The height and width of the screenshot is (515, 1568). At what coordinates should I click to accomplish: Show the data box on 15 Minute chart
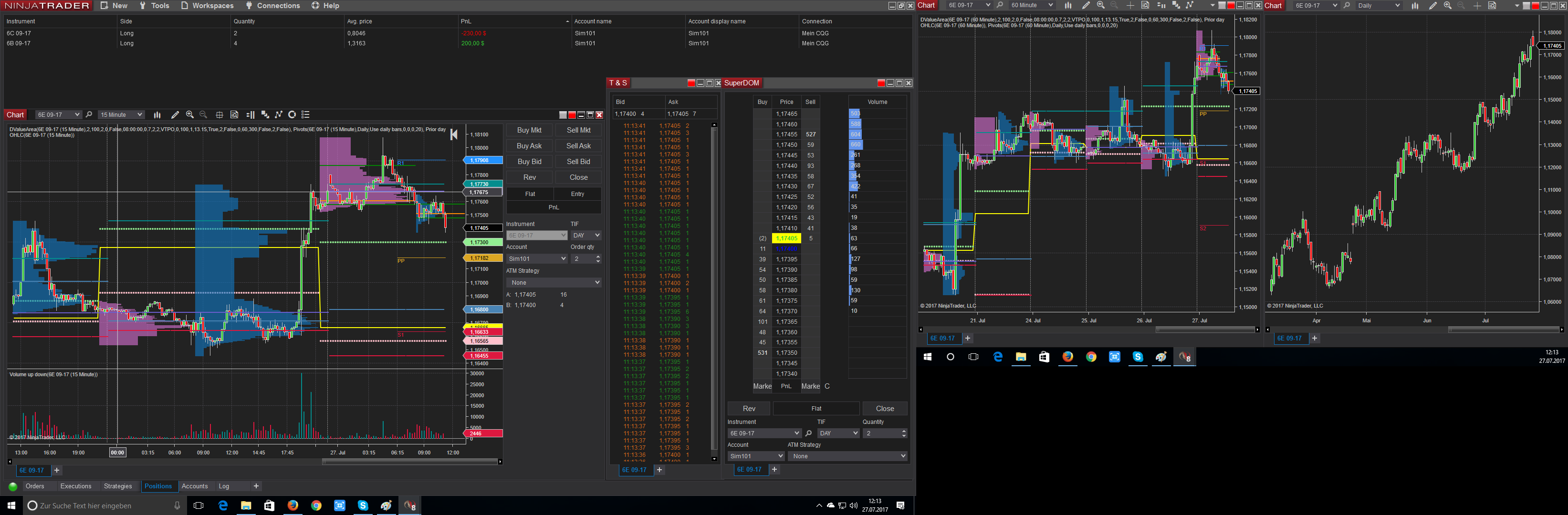tap(234, 115)
